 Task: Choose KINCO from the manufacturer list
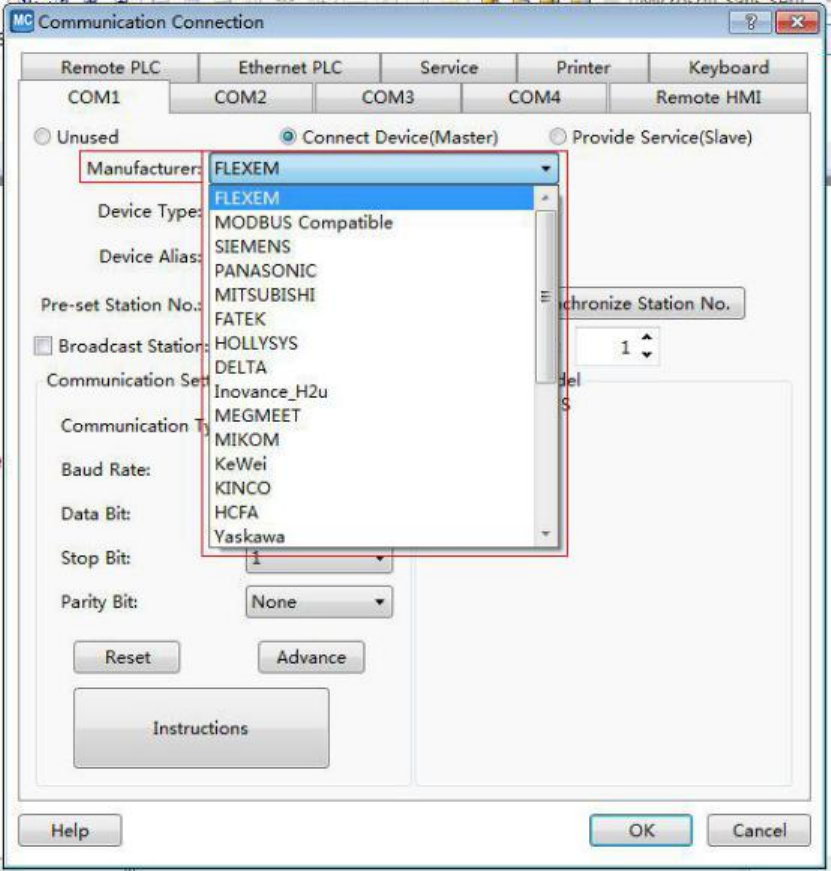click(372, 488)
